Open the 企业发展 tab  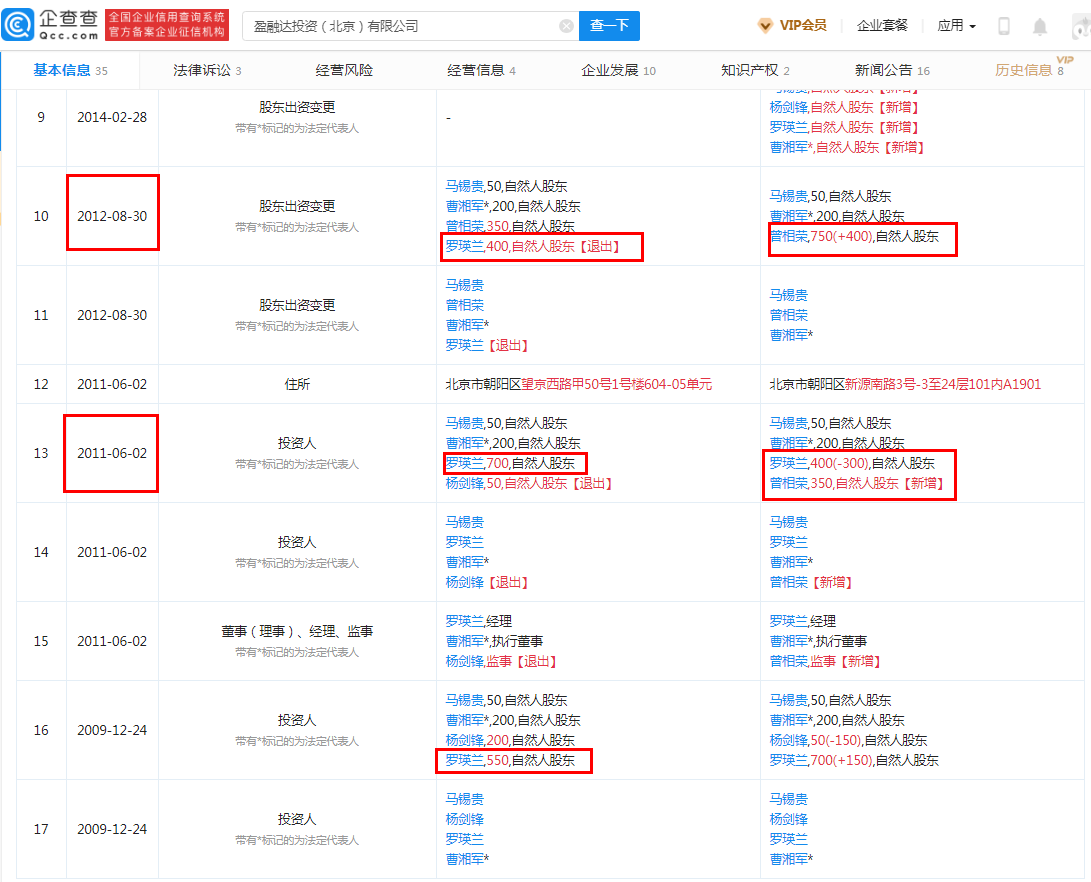pos(608,70)
